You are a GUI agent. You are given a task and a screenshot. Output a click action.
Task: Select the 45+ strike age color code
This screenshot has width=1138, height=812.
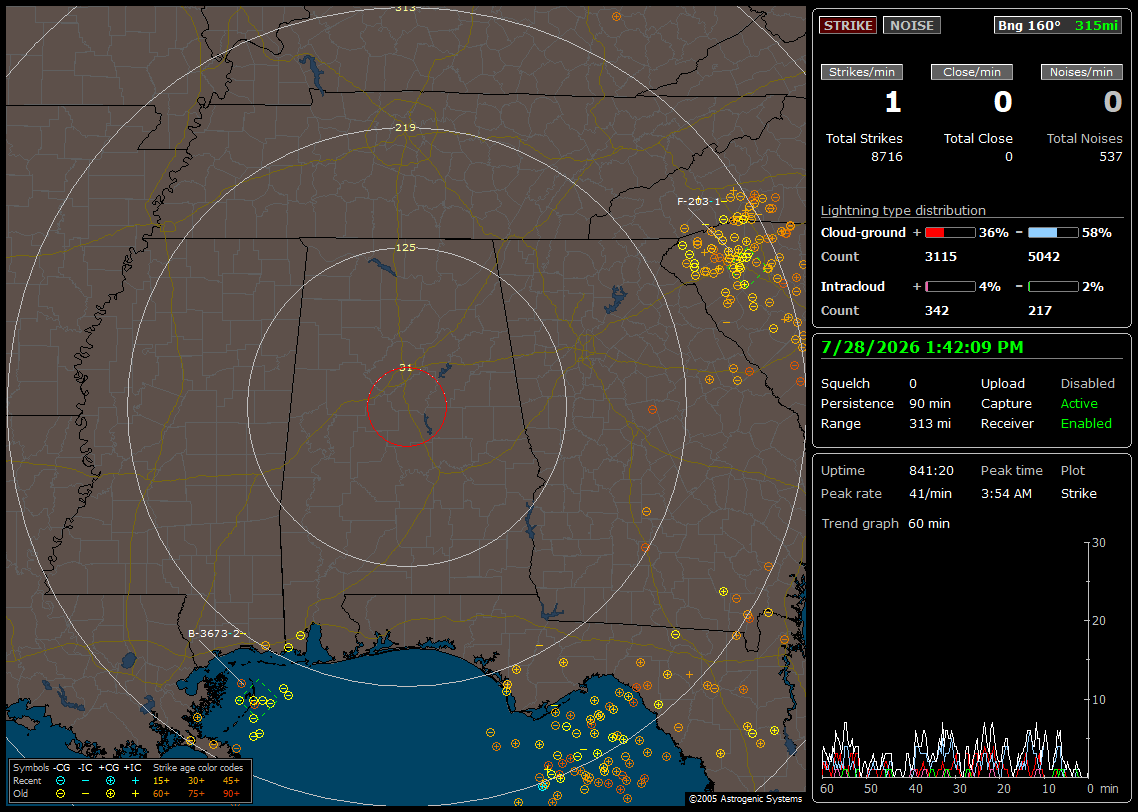(x=231, y=781)
